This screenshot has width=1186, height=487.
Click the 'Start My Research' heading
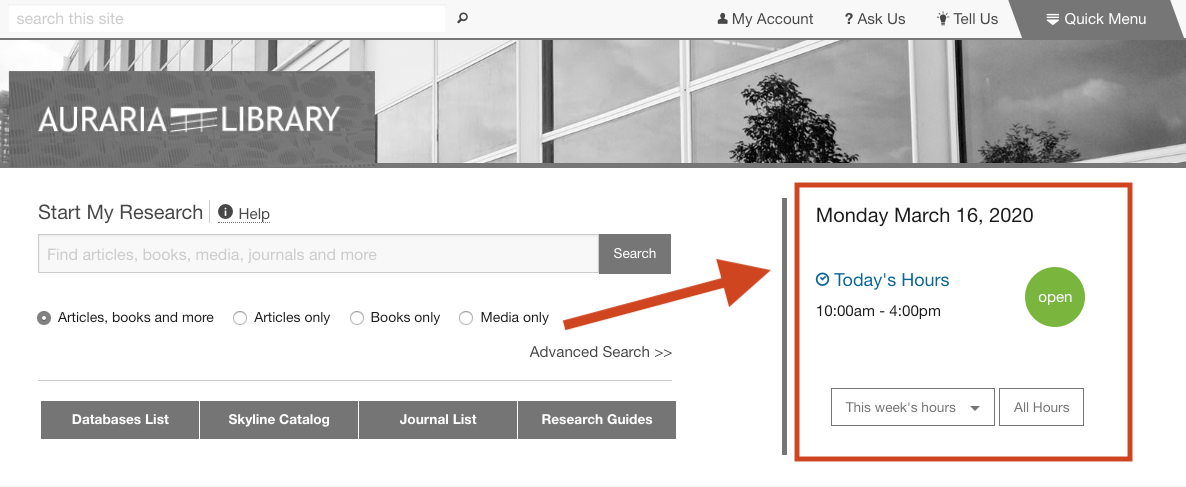pos(120,212)
